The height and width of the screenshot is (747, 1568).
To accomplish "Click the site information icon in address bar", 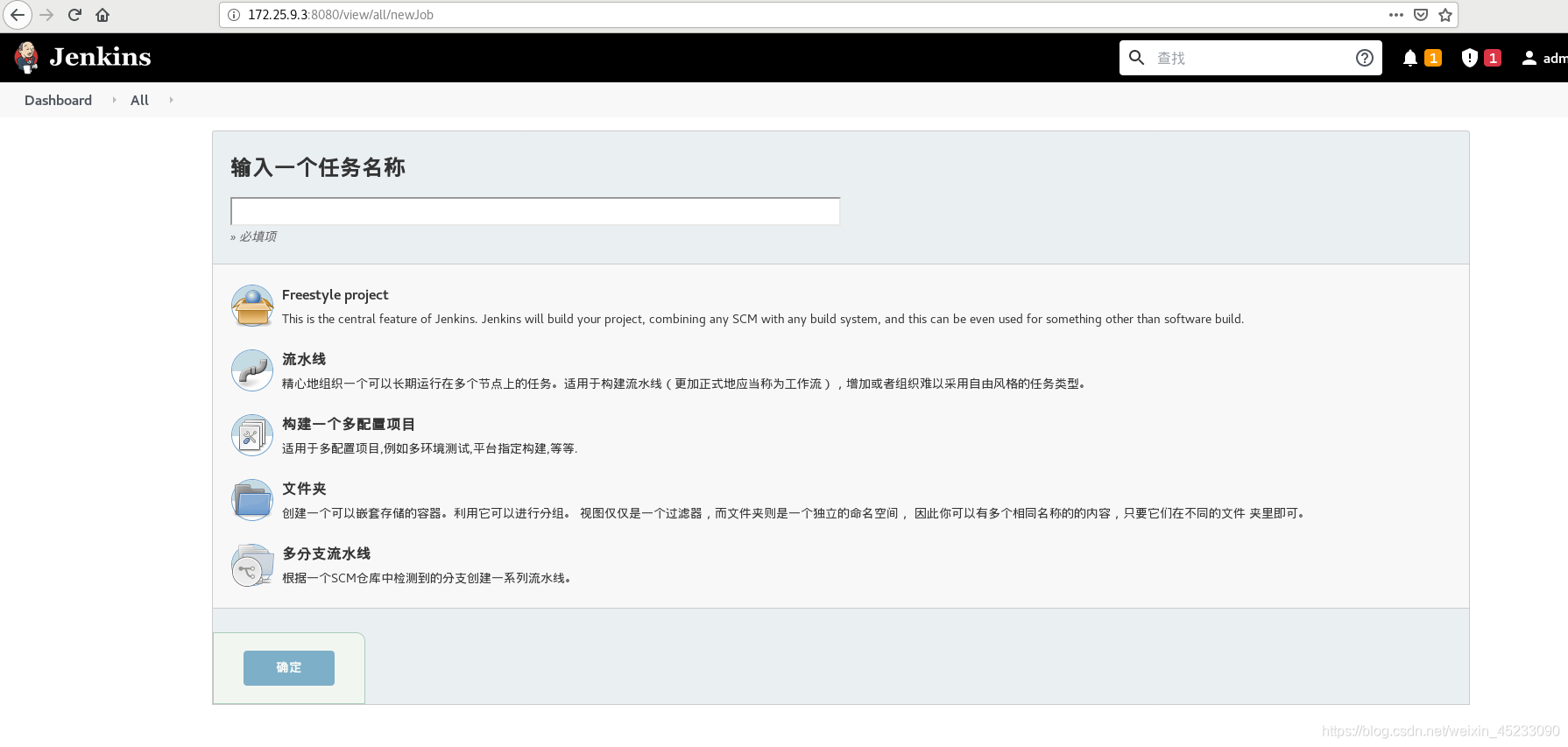I will click(233, 15).
